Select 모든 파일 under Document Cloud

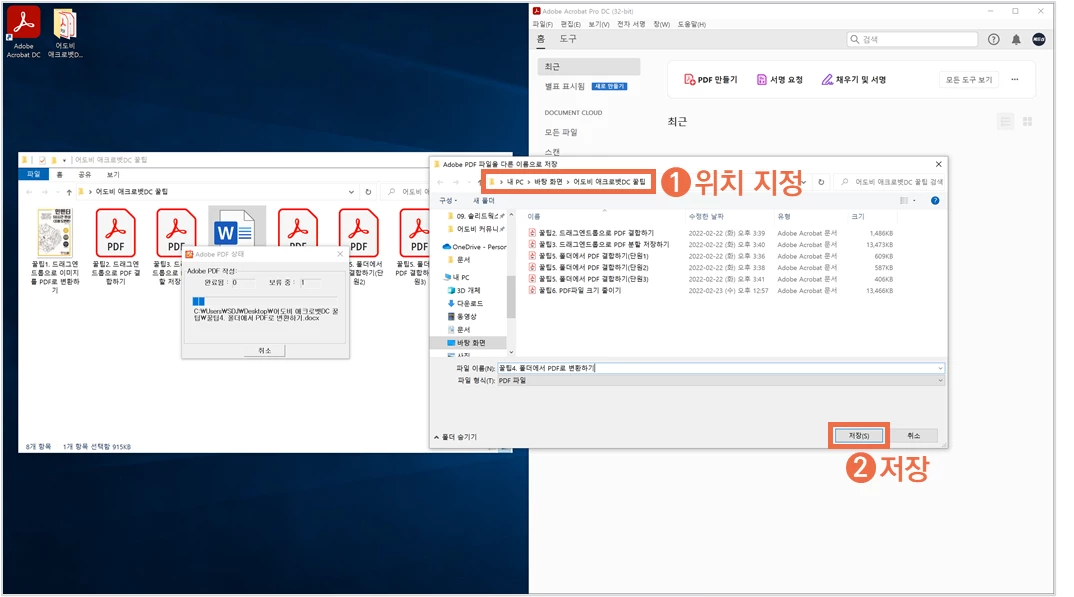pos(561,132)
